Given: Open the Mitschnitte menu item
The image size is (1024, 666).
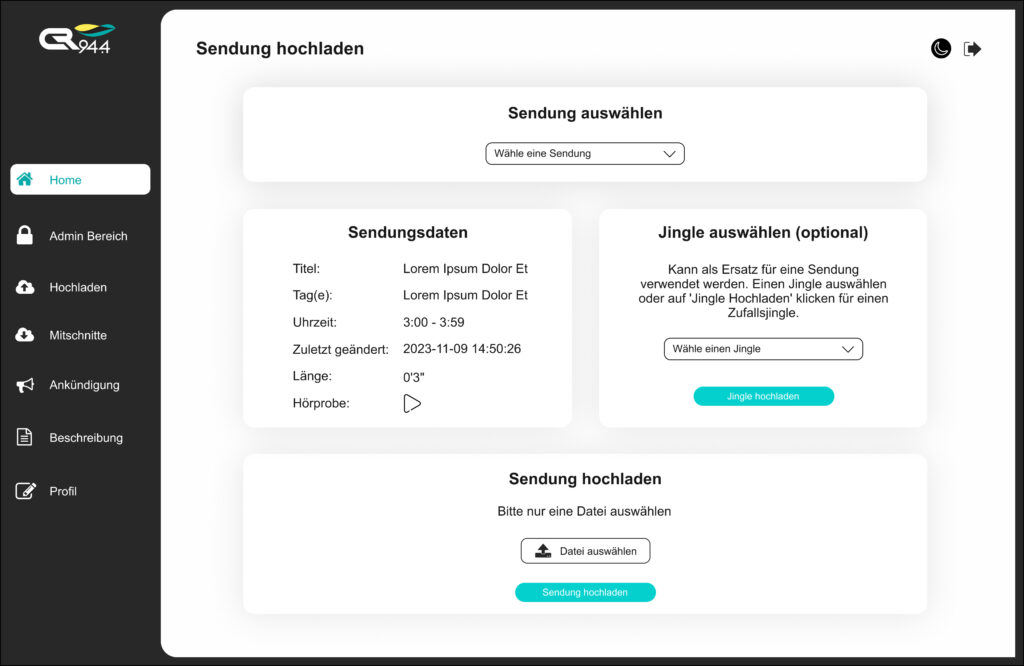Looking at the screenshot, I should (80, 335).
